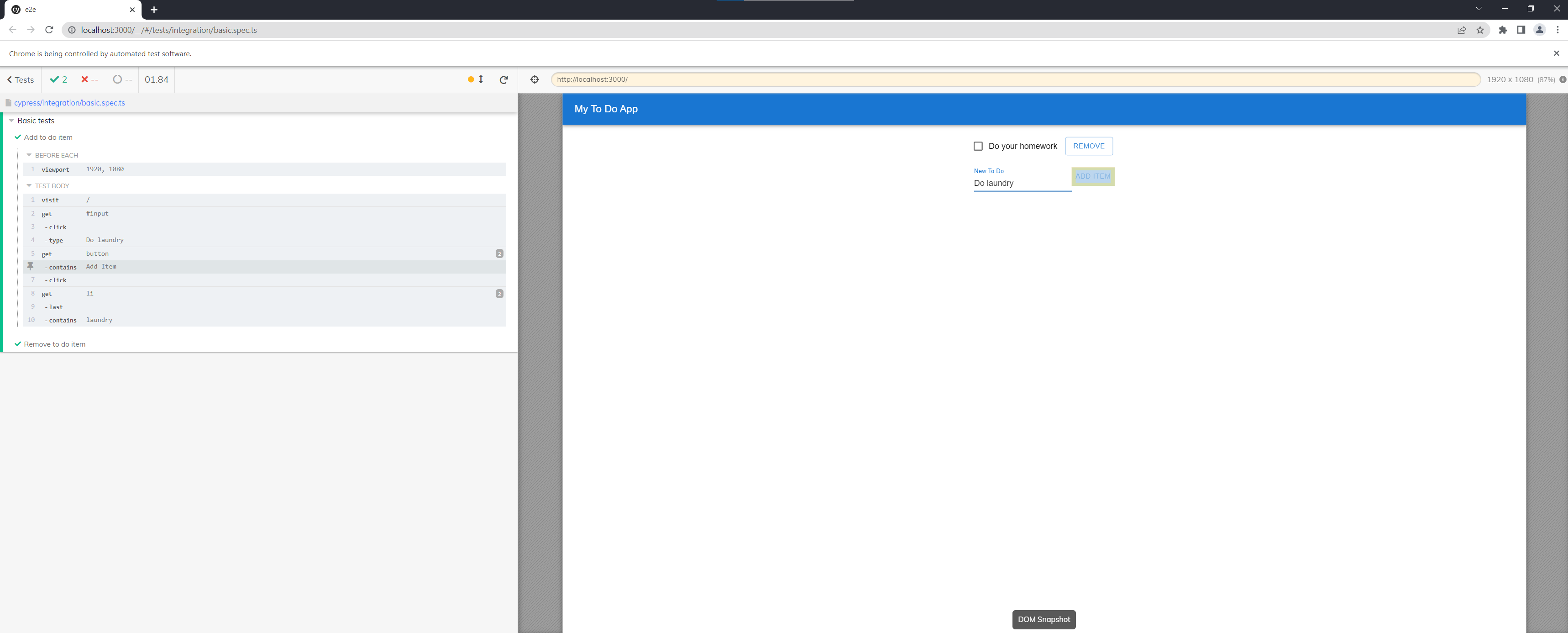Click the pending tests circle icon
1568x633 pixels.
(x=117, y=79)
